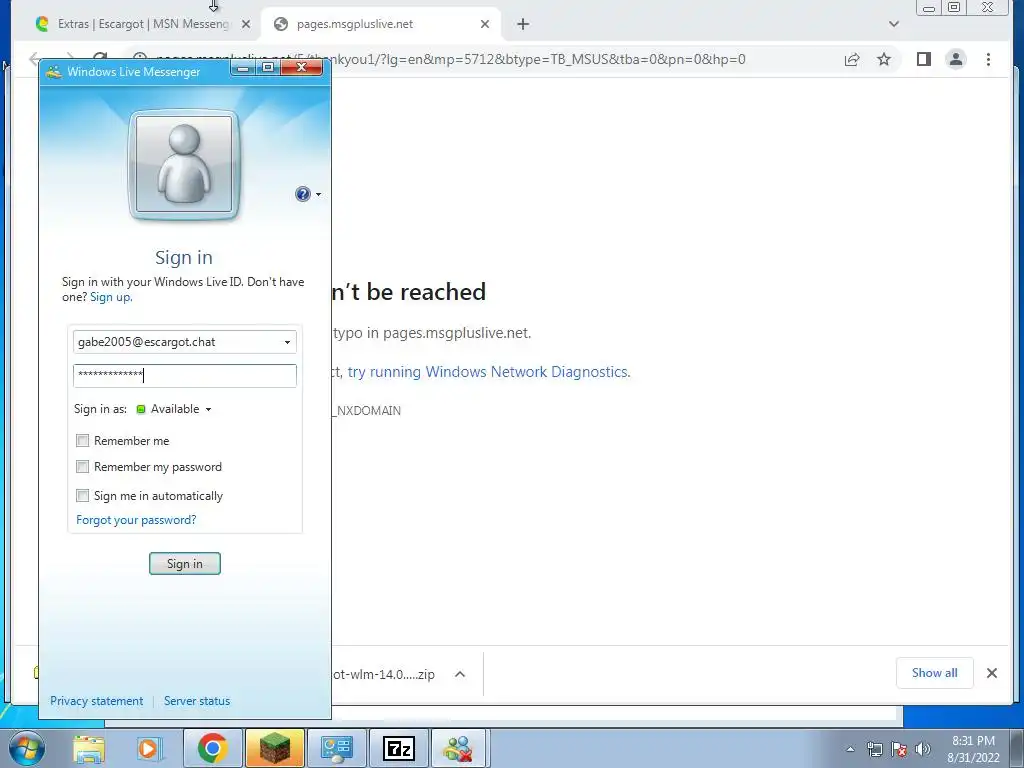Tick the Remember me checkbox
The height and width of the screenshot is (768, 1024).
[82, 441]
